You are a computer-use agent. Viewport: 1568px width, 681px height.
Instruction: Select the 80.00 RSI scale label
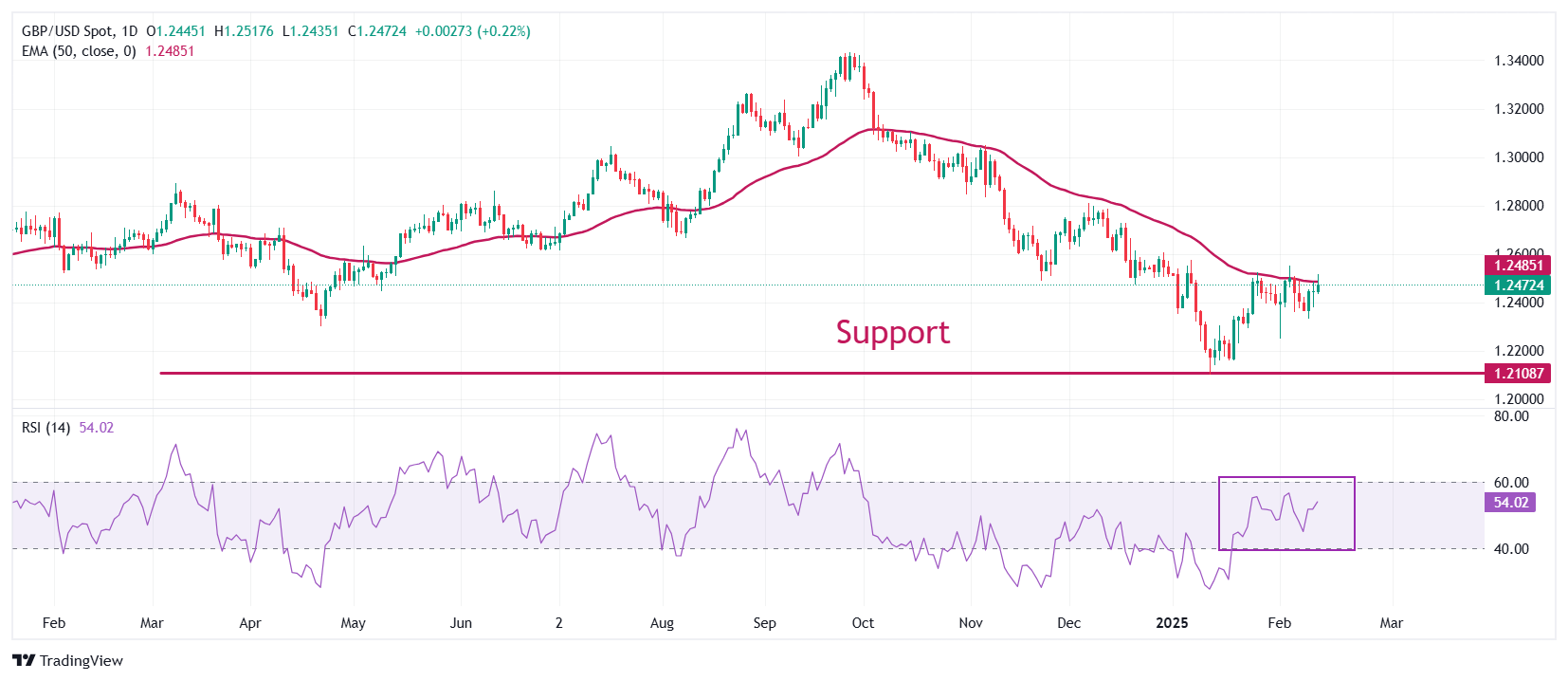tap(1511, 416)
